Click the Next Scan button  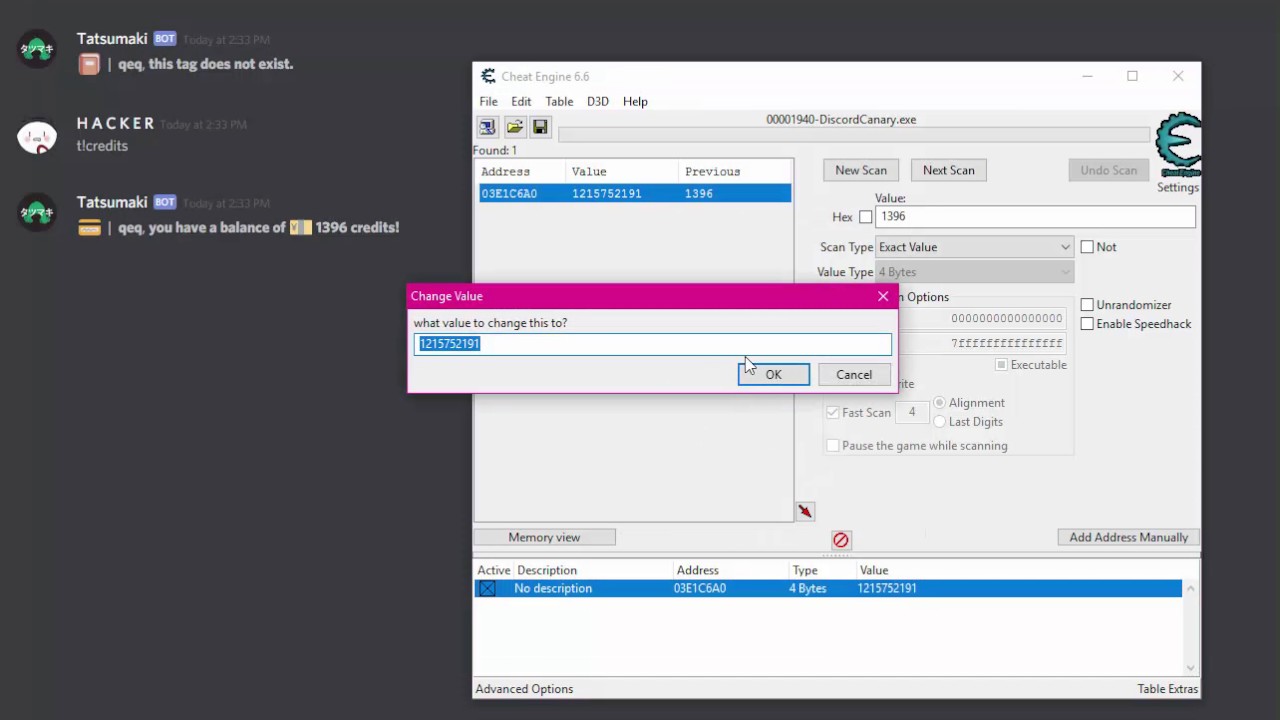pos(949,170)
